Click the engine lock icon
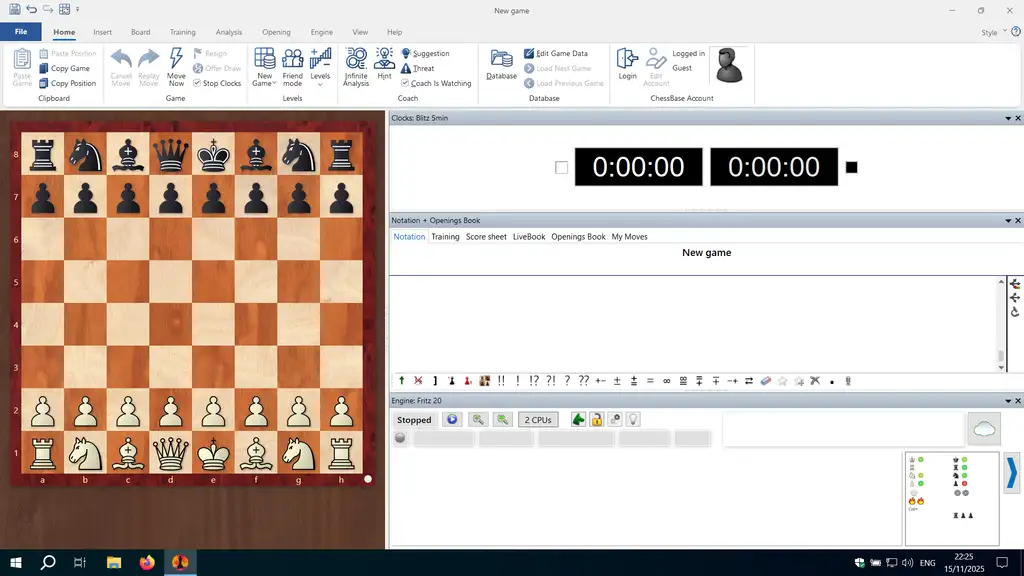Image resolution: width=1024 pixels, height=576 pixels. point(596,420)
